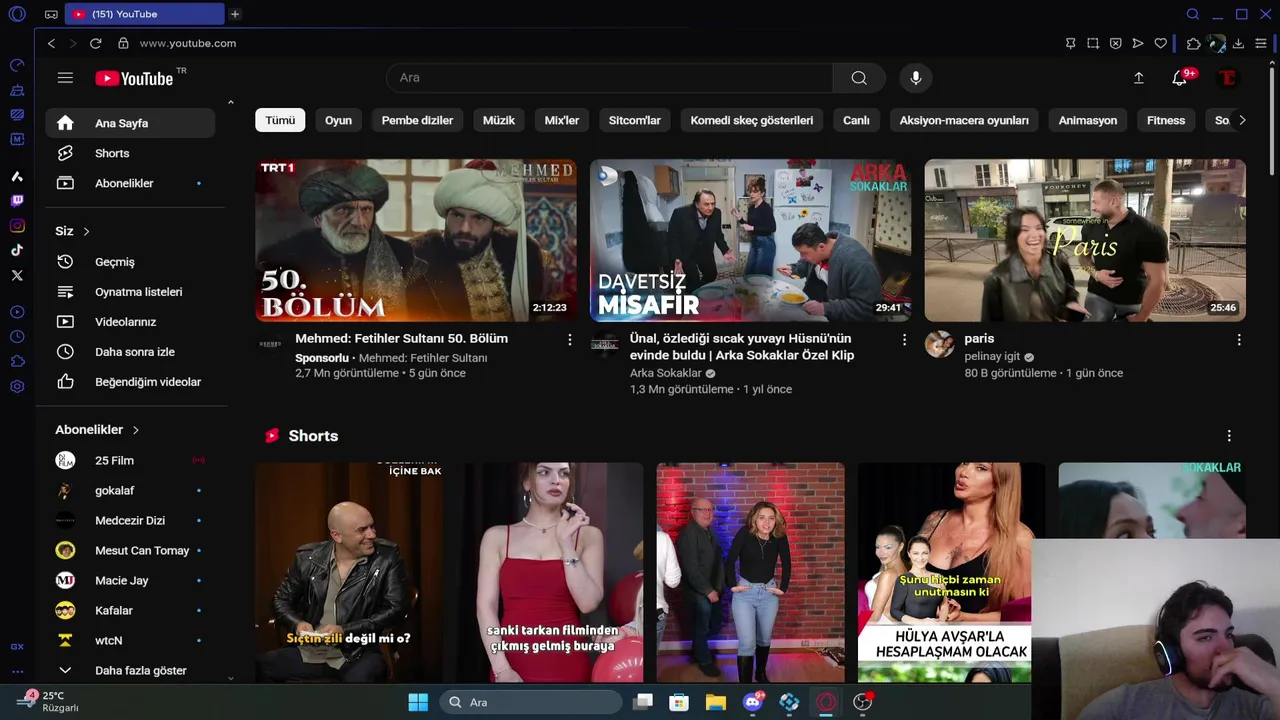Open Oynatma listeleri playlists
The height and width of the screenshot is (720, 1280).
click(x=131, y=292)
